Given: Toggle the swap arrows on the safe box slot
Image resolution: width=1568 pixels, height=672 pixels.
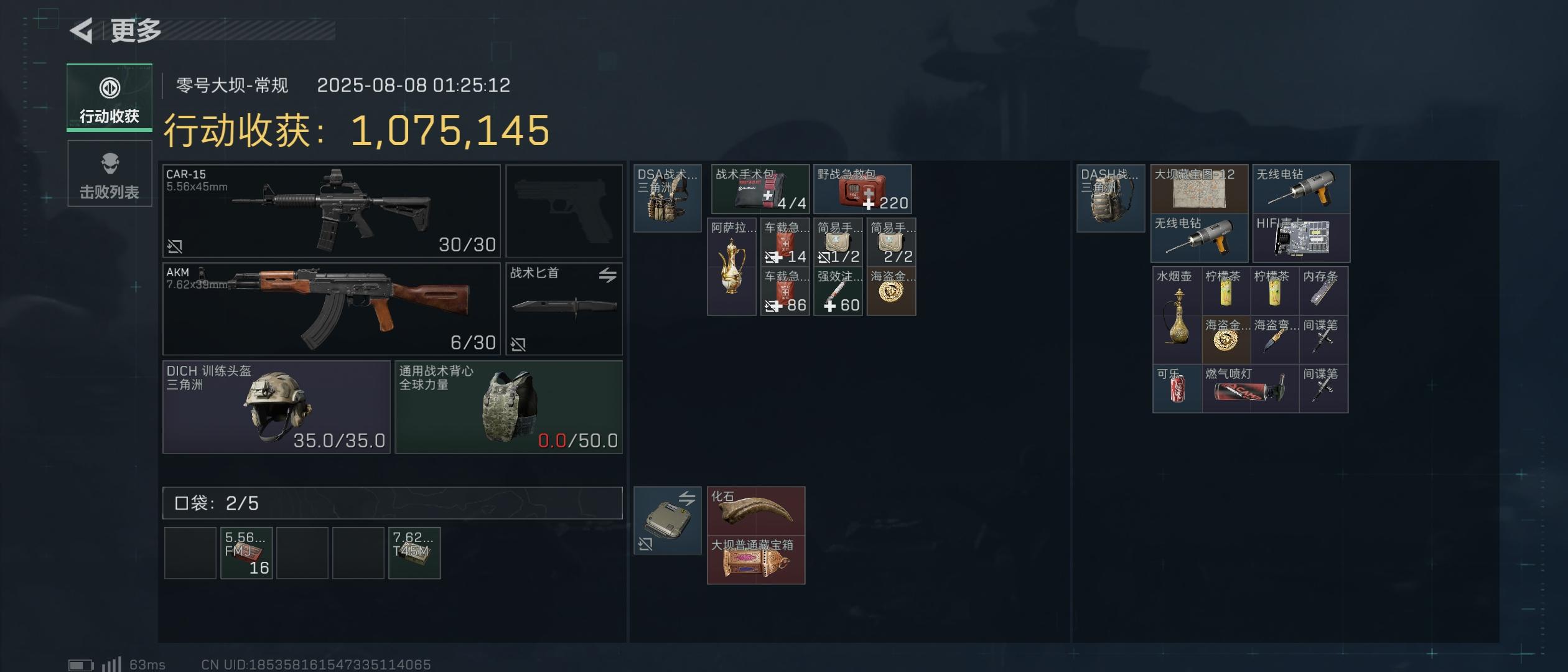Looking at the screenshot, I should click(687, 498).
